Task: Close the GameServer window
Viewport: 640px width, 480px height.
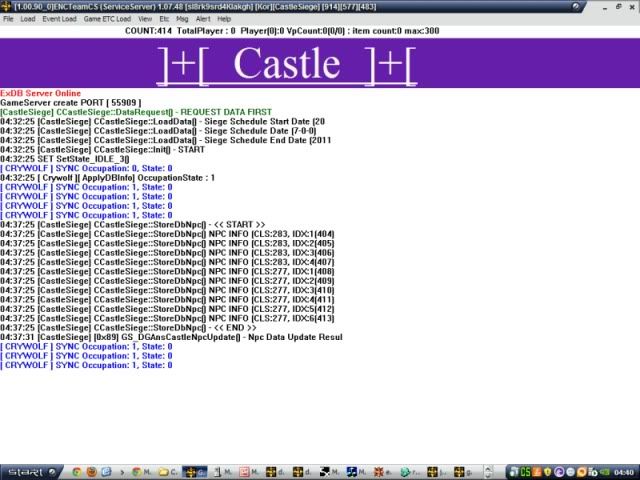Action: tap(631, 6)
